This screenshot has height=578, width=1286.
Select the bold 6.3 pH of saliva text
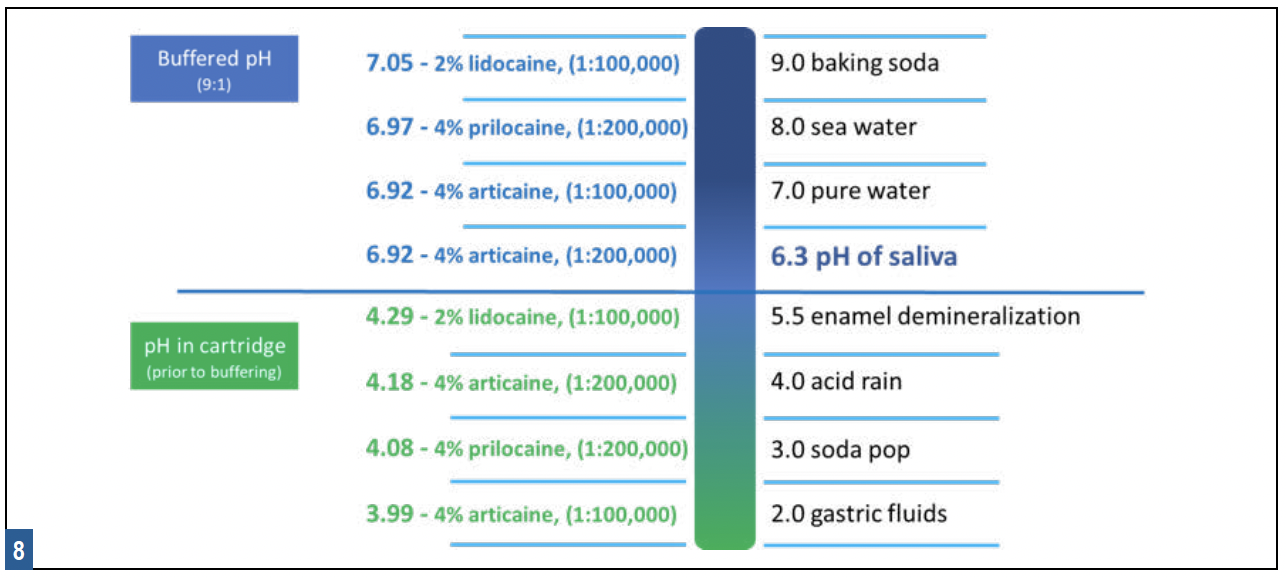[x=864, y=256]
